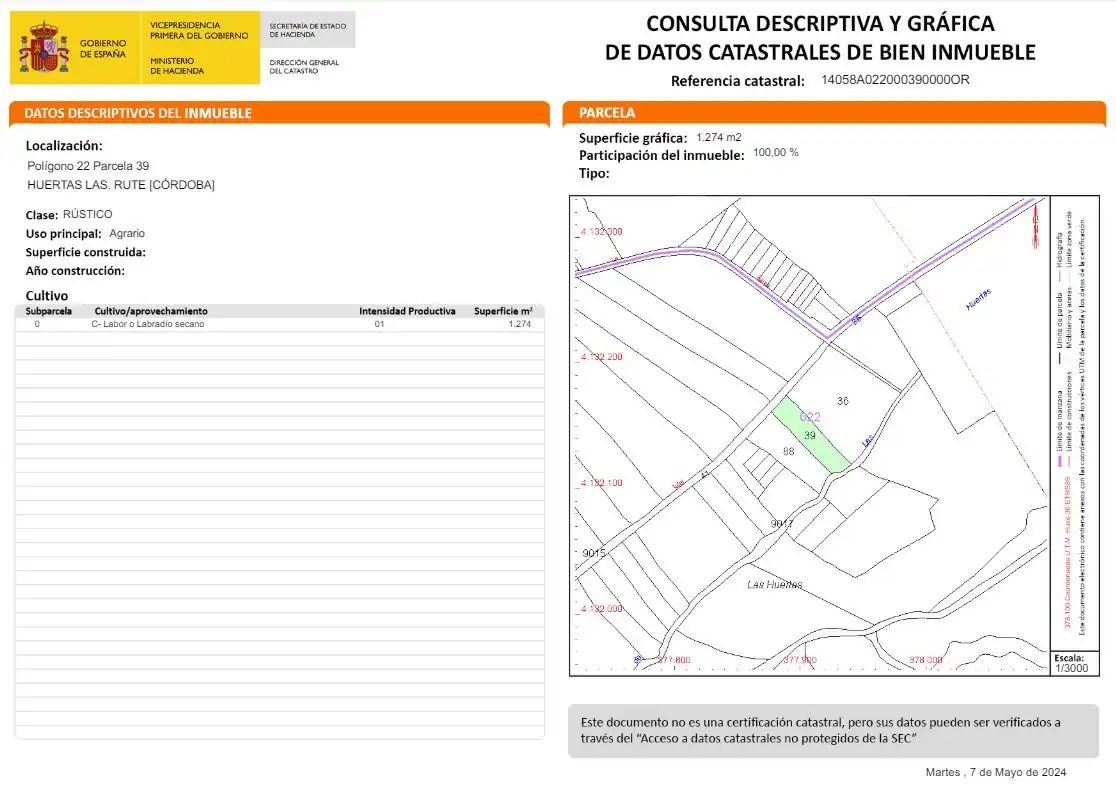Click the 'RÚSTICO' class value
1116x788 pixels.
[88, 214]
